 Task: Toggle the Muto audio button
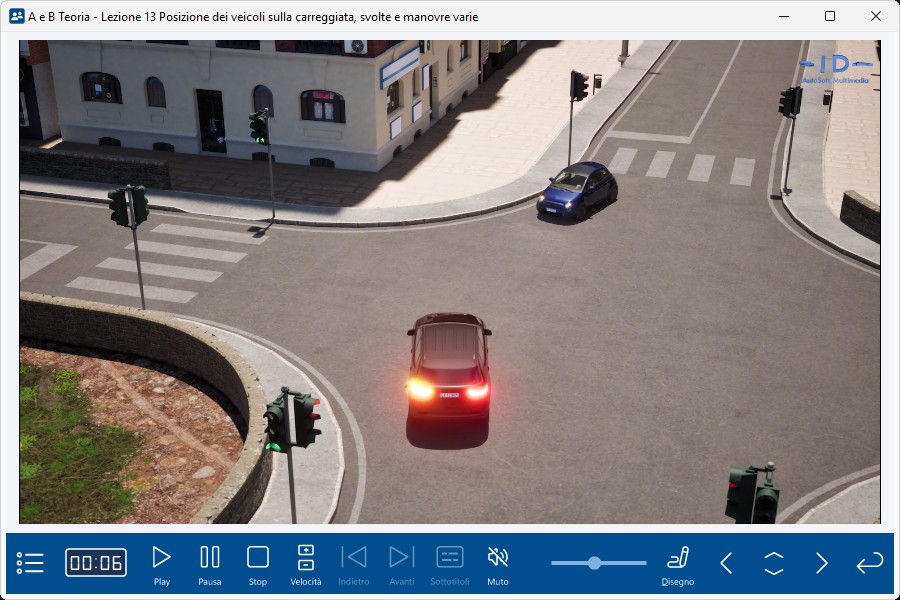497,564
